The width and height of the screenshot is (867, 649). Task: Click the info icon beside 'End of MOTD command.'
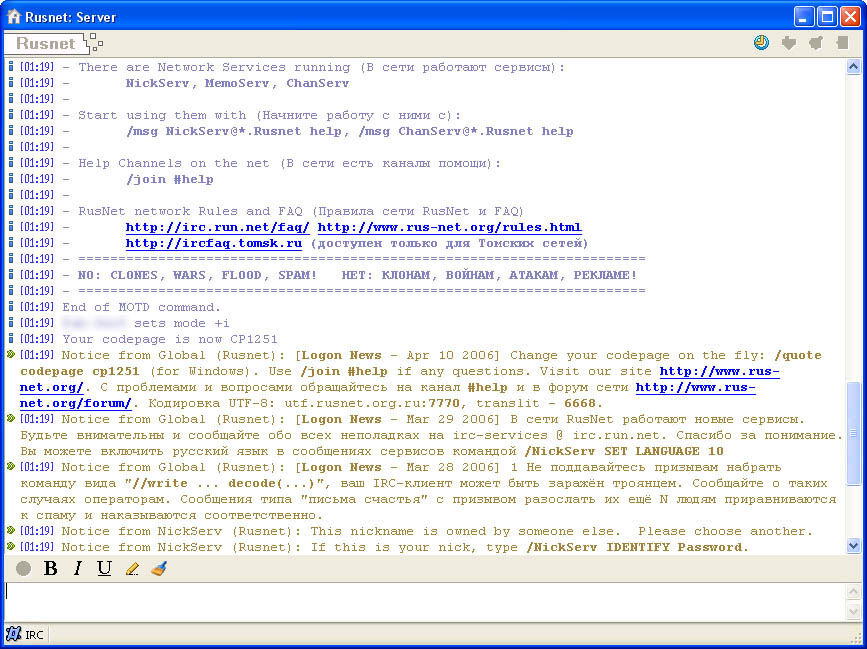pos(11,307)
